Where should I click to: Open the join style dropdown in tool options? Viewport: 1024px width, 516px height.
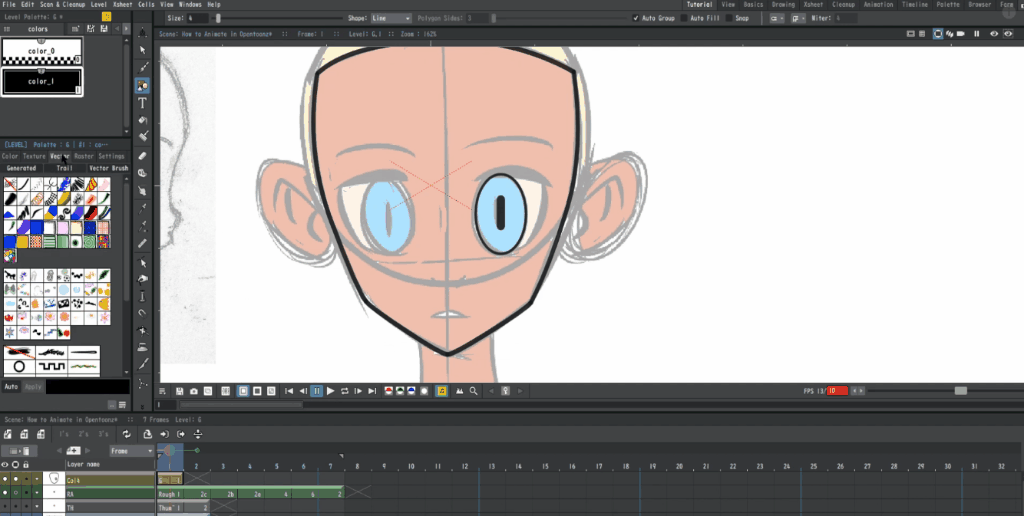click(798, 18)
